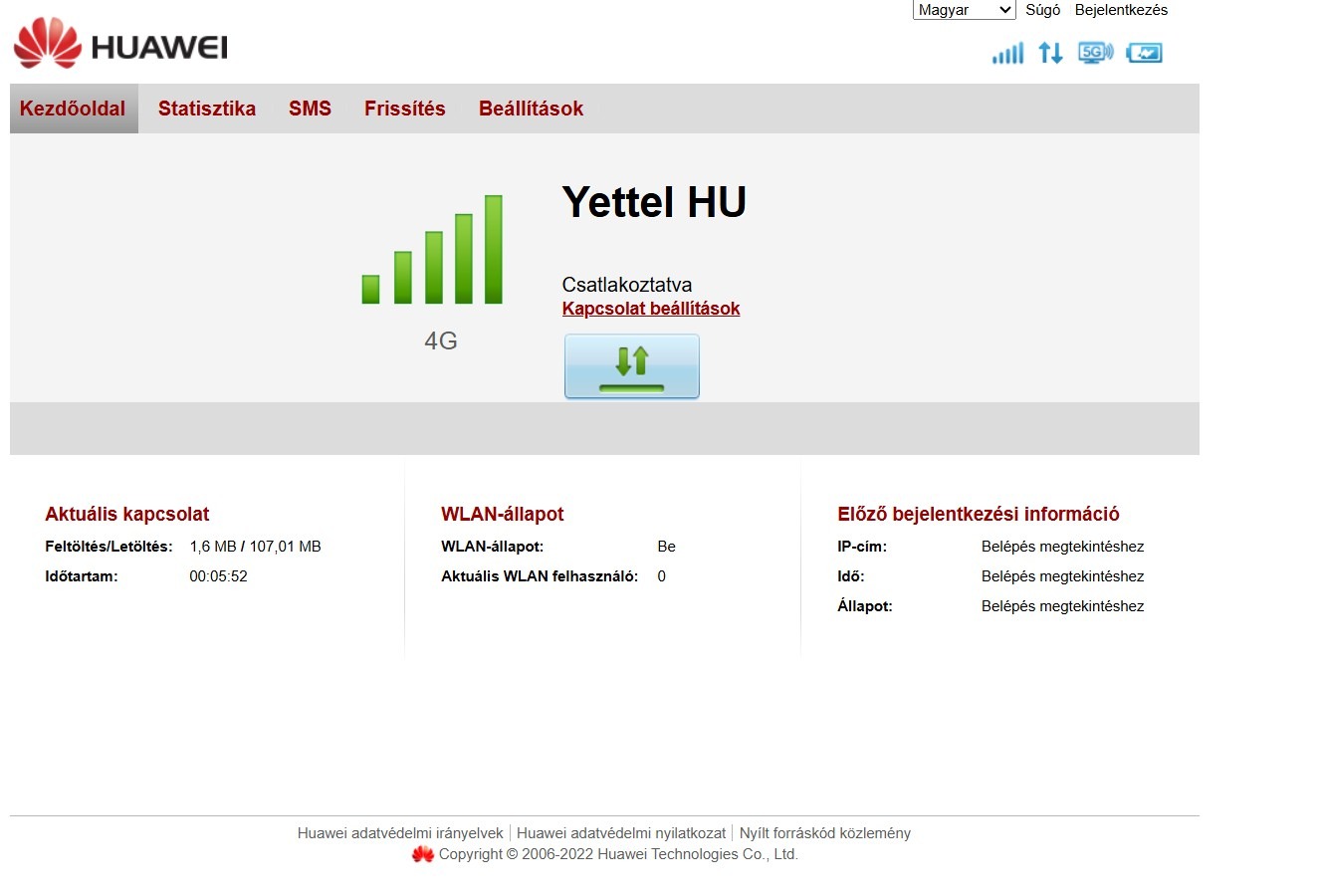
Task: Click the WLAN-állapot section heading
Action: (x=503, y=515)
